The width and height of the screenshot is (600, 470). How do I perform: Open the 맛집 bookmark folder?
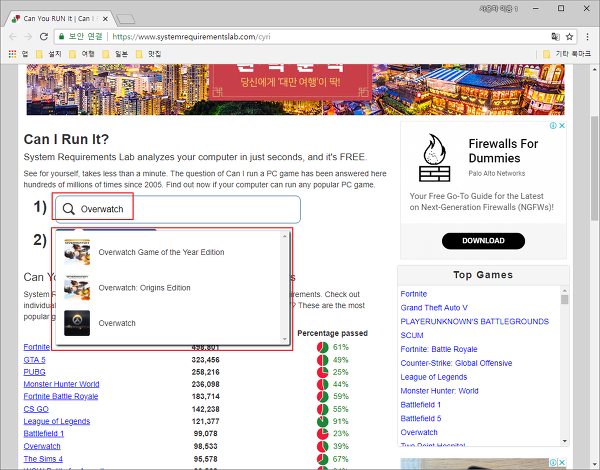(x=148, y=54)
